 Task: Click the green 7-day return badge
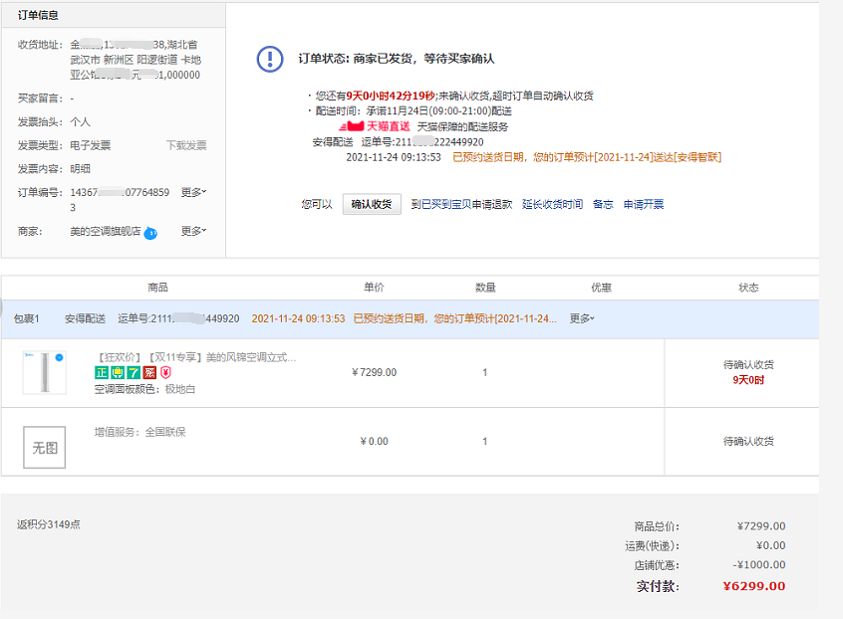133,372
